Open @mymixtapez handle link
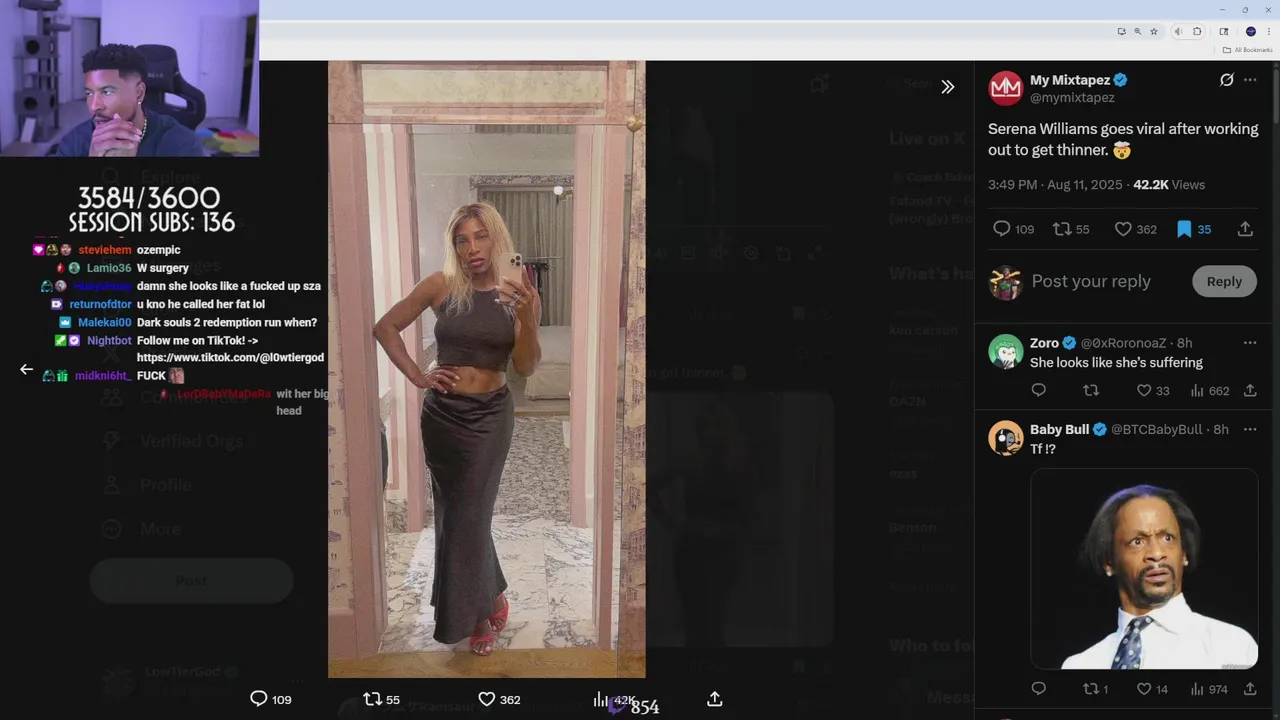 [x=1072, y=98]
